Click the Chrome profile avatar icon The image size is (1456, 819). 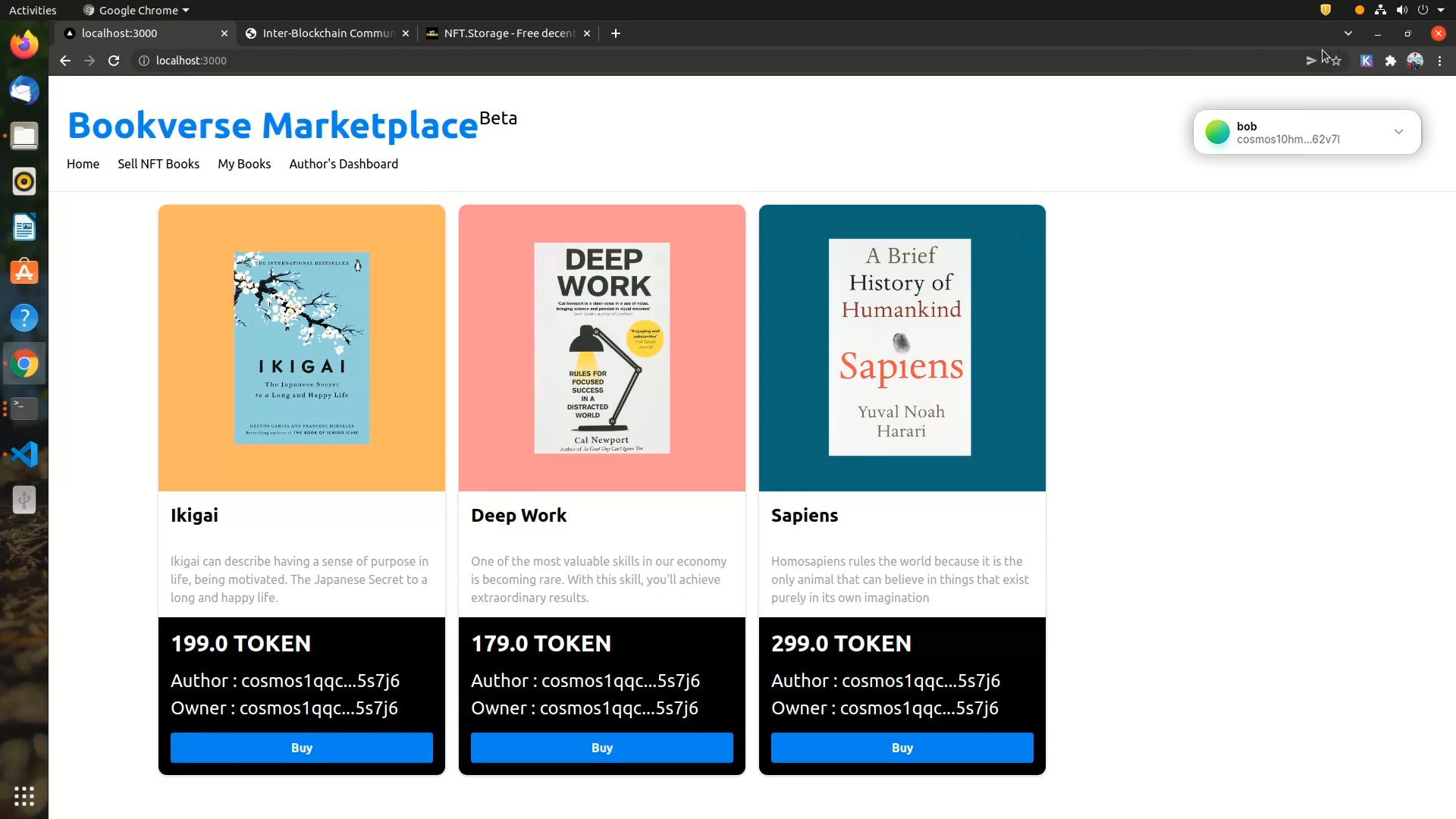tap(1414, 61)
